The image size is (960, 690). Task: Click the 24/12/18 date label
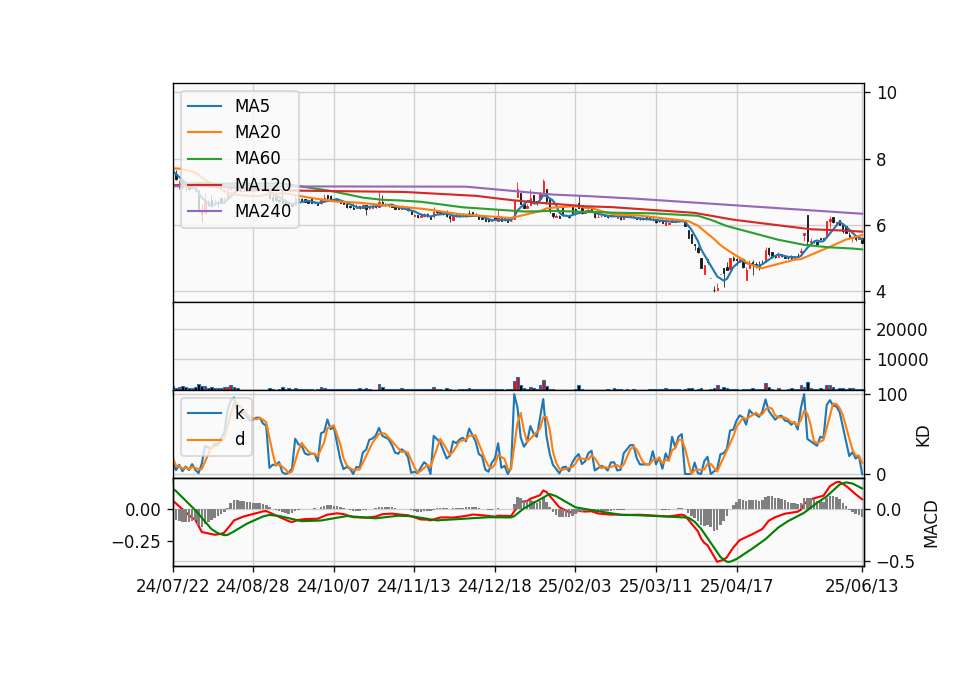click(495, 586)
